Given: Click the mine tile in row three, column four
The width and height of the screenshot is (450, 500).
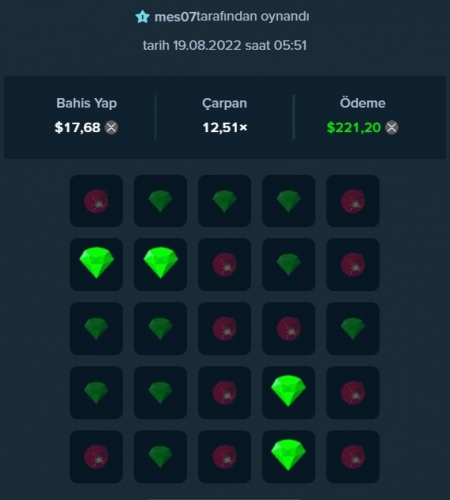Looking at the screenshot, I should tap(288, 329).
